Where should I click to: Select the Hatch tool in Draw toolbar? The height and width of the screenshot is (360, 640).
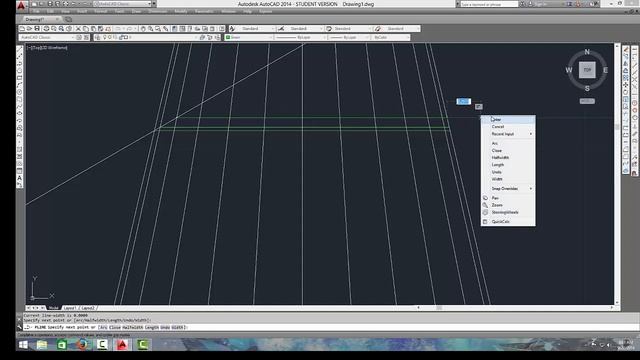point(19,149)
